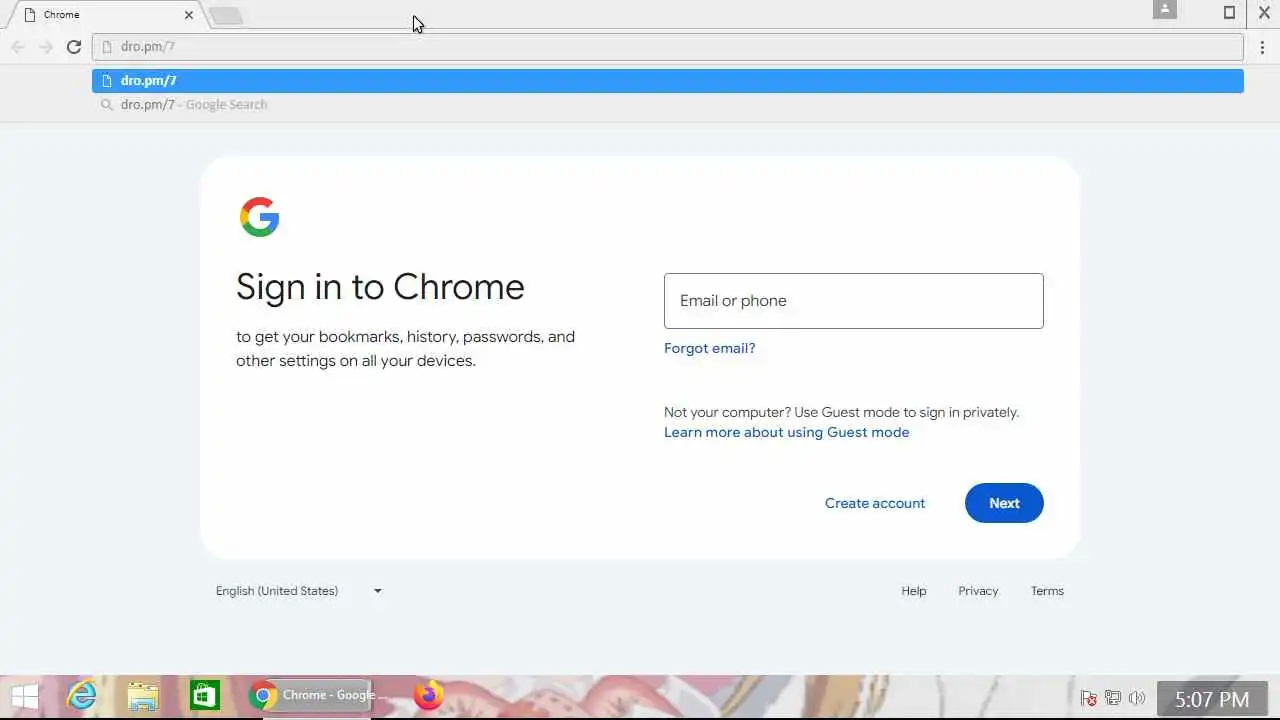Screen dimensions: 1280x720
Task: Maximize the Chrome window
Action: (1229, 13)
